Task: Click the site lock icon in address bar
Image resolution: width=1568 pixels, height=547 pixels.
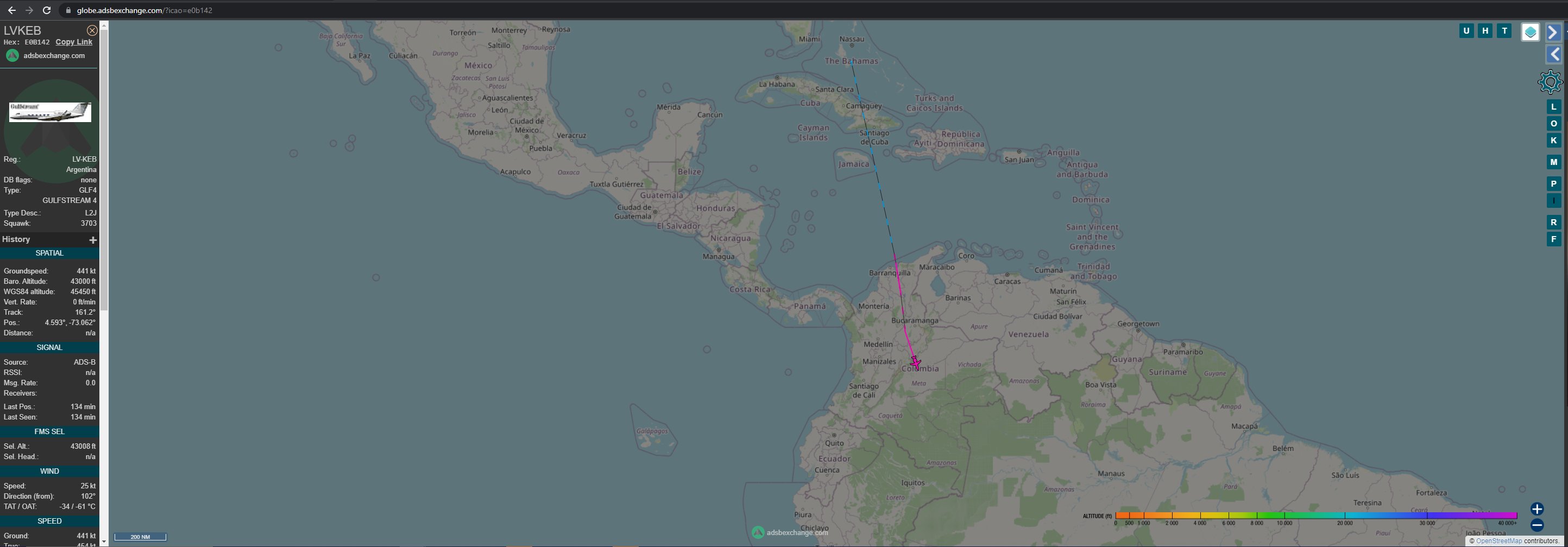Action: pyautogui.click(x=67, y=10)
